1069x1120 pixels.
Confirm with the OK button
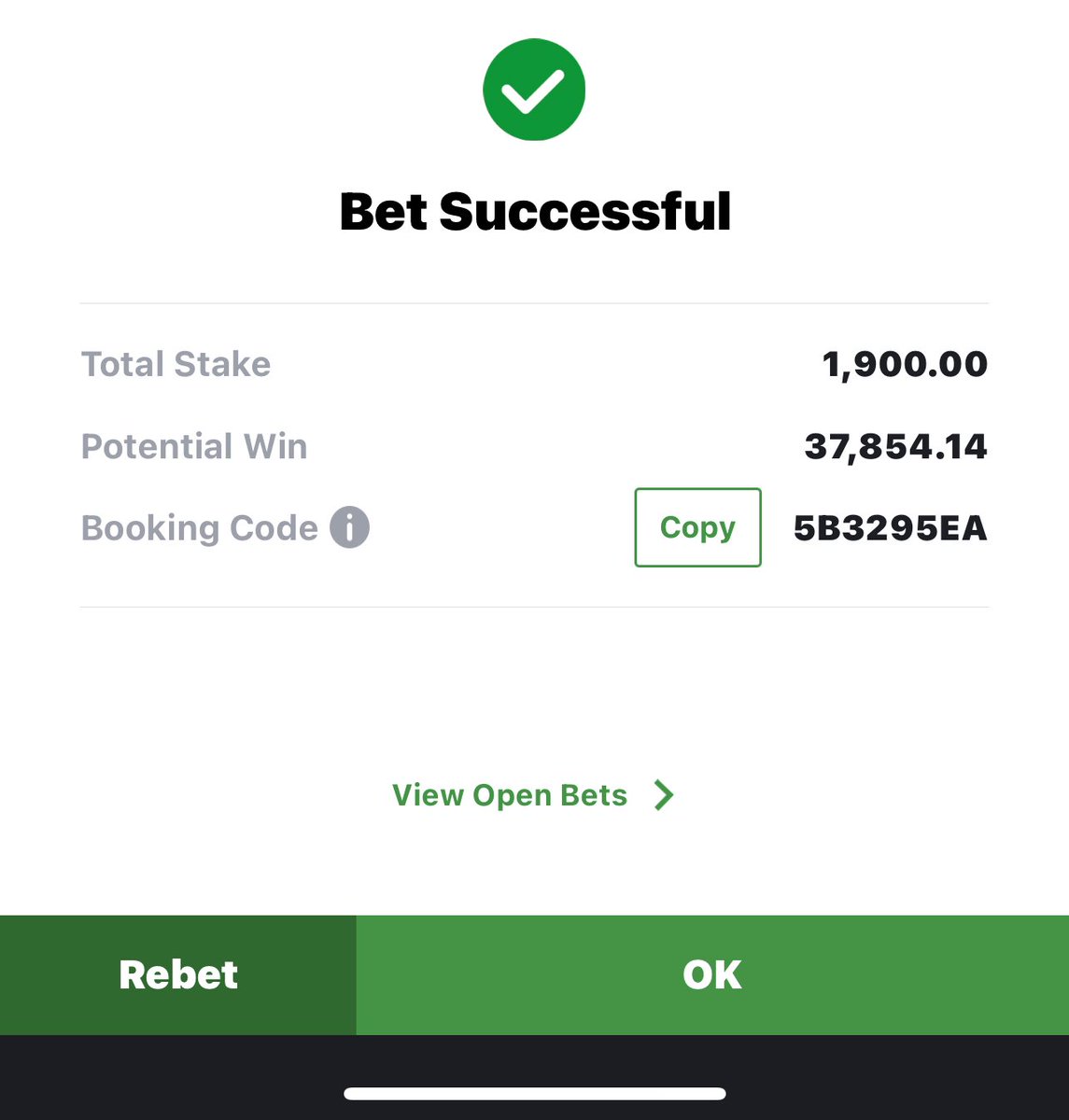pyautogui.click(x=712, y=974)
